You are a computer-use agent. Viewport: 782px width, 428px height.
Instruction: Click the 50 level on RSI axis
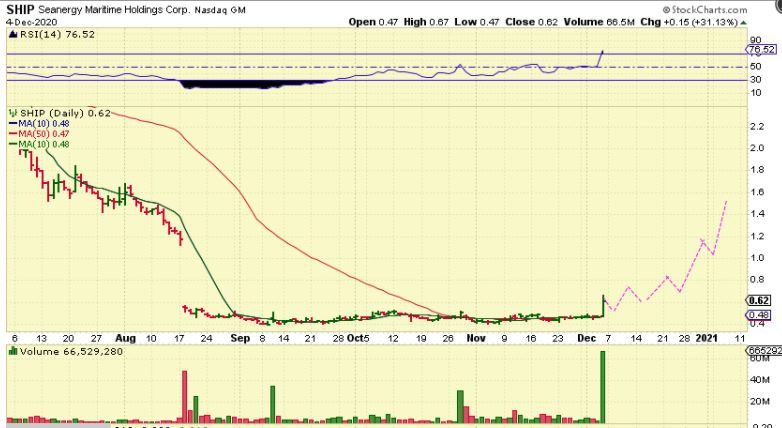point(755,66)
